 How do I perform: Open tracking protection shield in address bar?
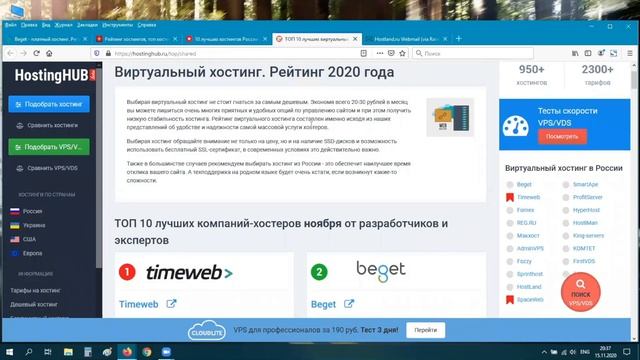pyautogui.click(x=97, y=53)
